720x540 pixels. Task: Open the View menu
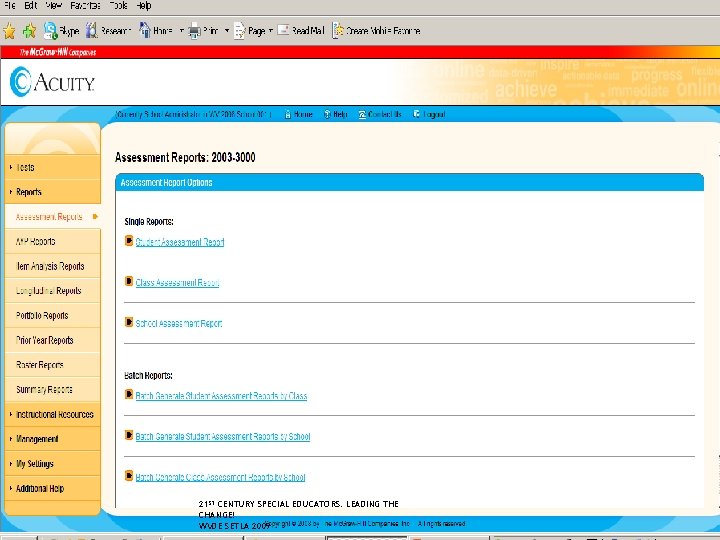[x=54, y=6]
